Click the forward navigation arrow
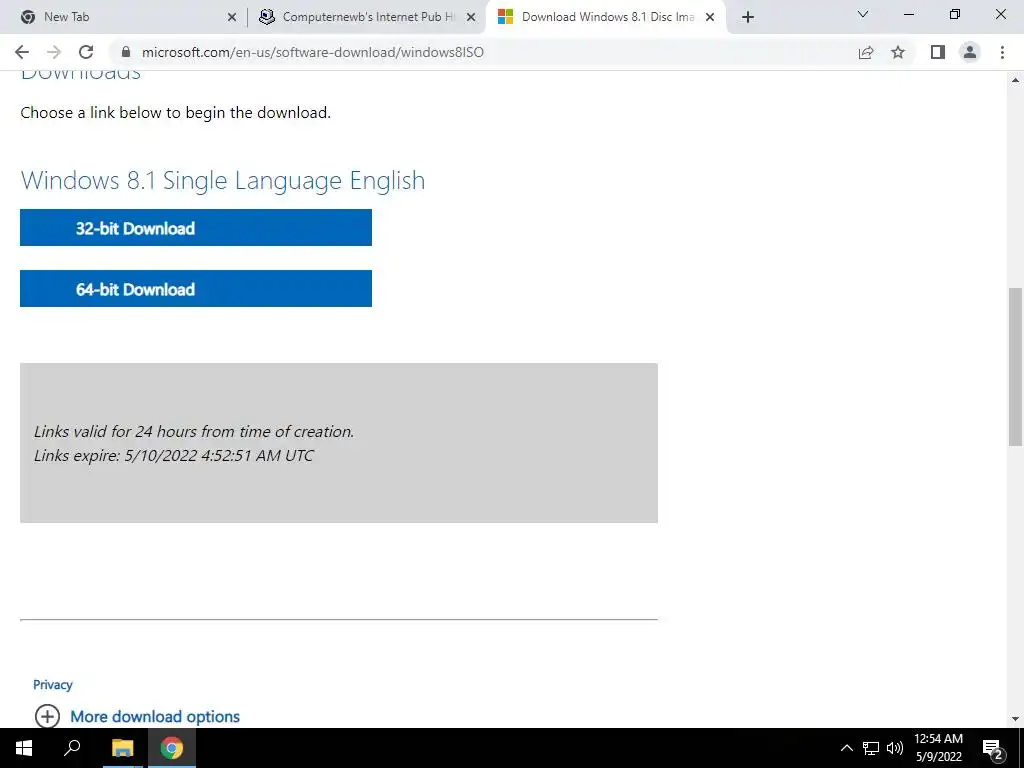 click(54, 52)
